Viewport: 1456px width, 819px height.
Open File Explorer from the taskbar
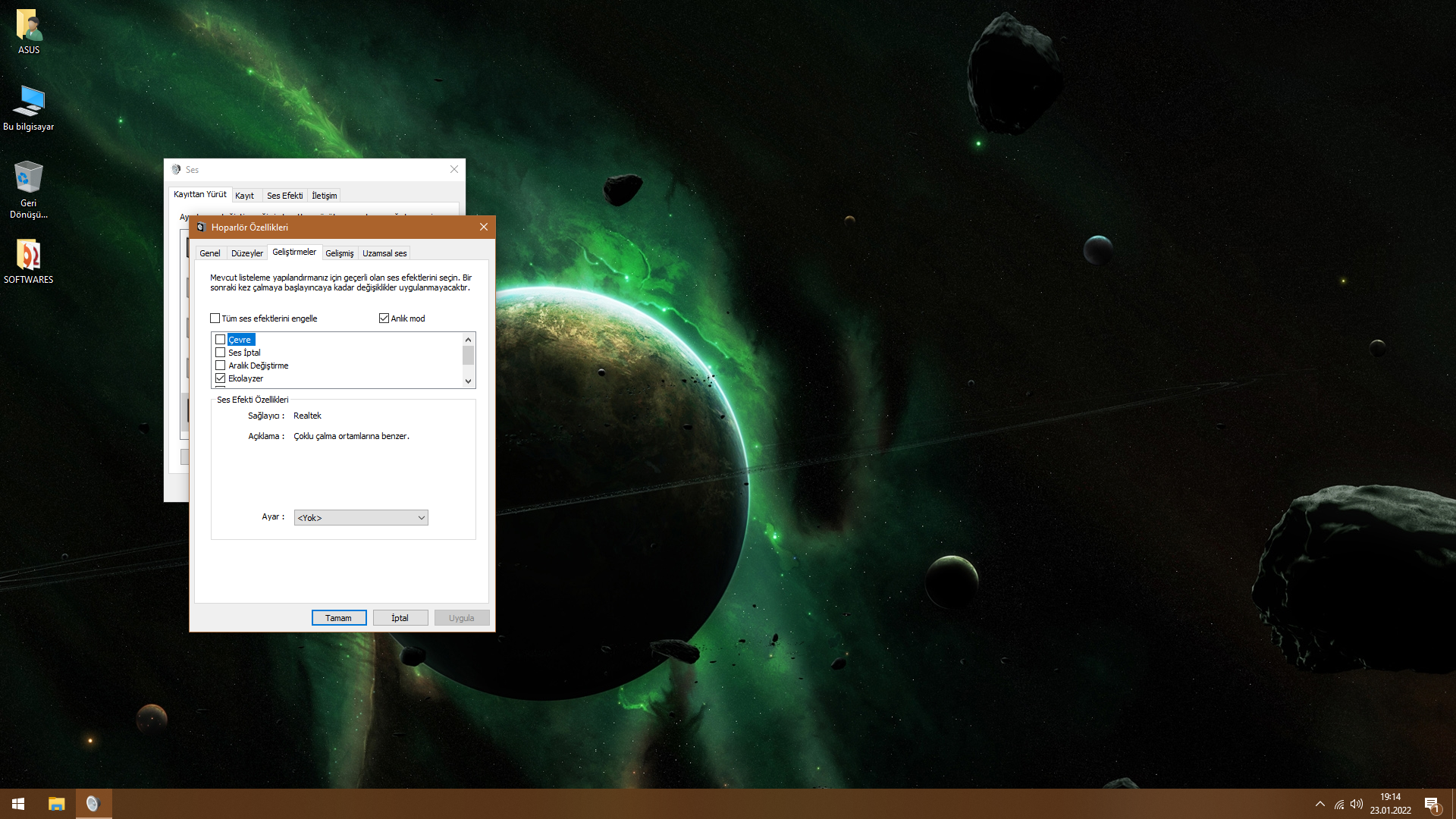click(x=56, y=804)
